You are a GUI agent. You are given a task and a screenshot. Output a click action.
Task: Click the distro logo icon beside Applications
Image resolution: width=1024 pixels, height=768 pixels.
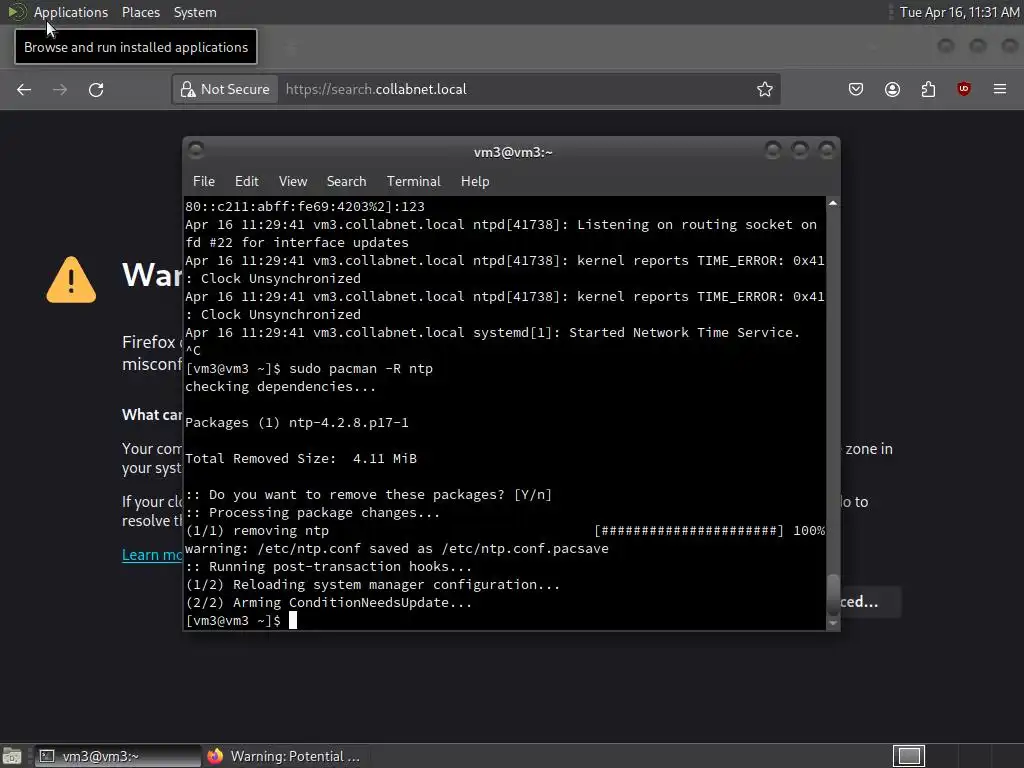pyautogui.click(x=16, y=12)
